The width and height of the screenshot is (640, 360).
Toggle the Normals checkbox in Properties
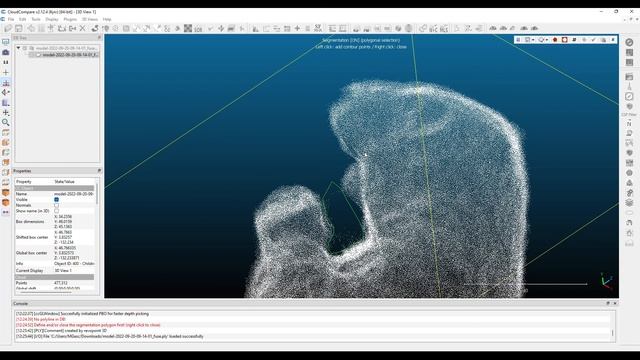[x=56, y=205]
